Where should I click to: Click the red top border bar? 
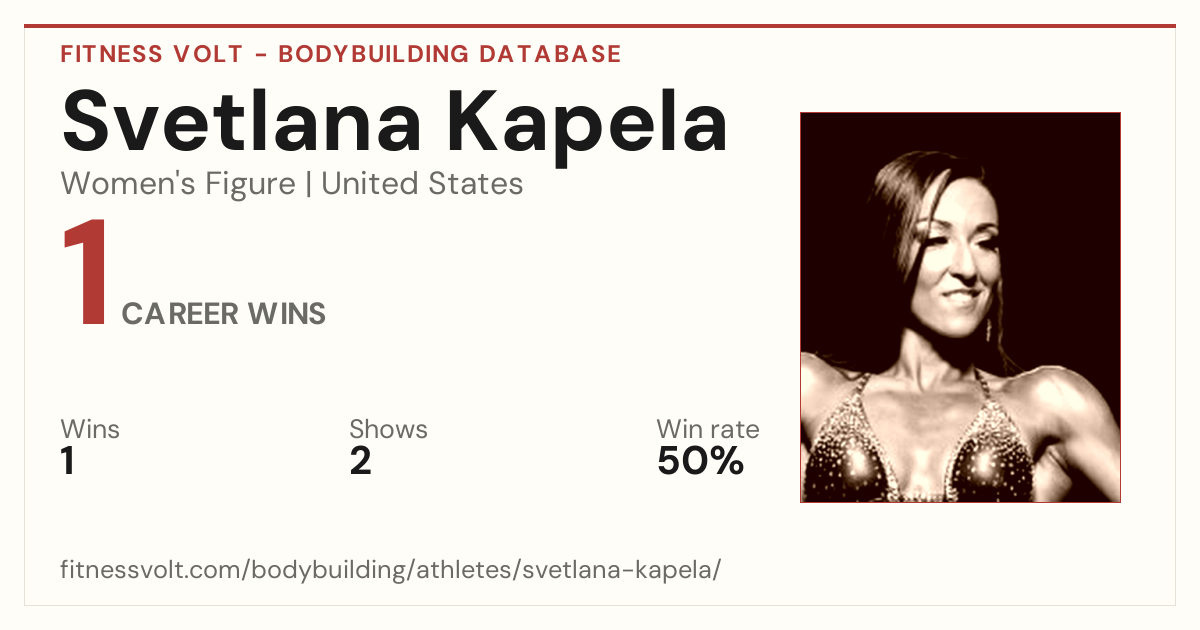tap(600, 26)
